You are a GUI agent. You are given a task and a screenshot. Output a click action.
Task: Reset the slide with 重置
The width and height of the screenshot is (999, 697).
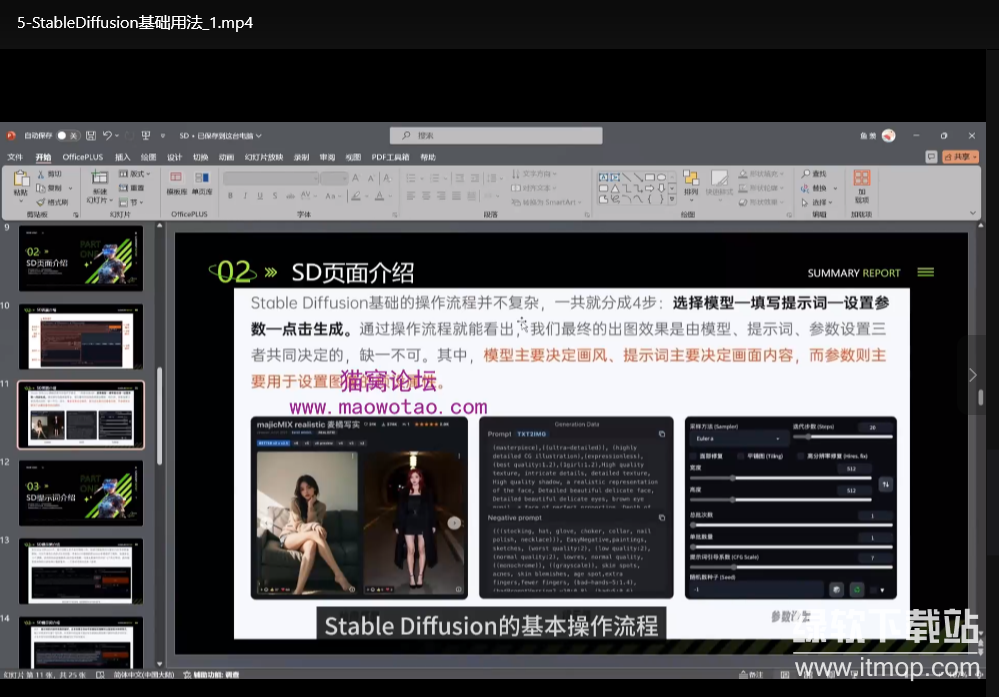[132, 188]
